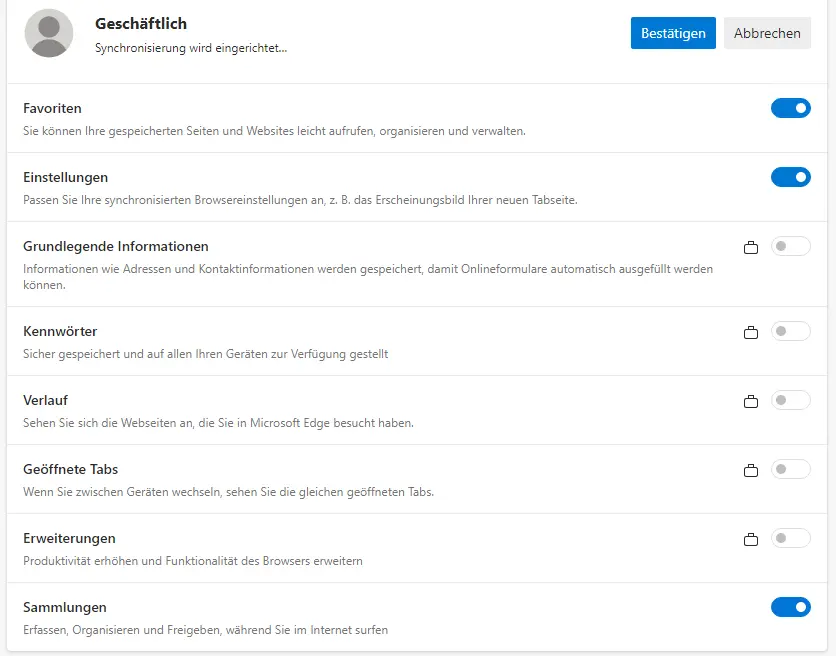This screenshot has height=656, width=836.
Task: Enable the Erweiterungen toggle
Action: click(790, 538)
